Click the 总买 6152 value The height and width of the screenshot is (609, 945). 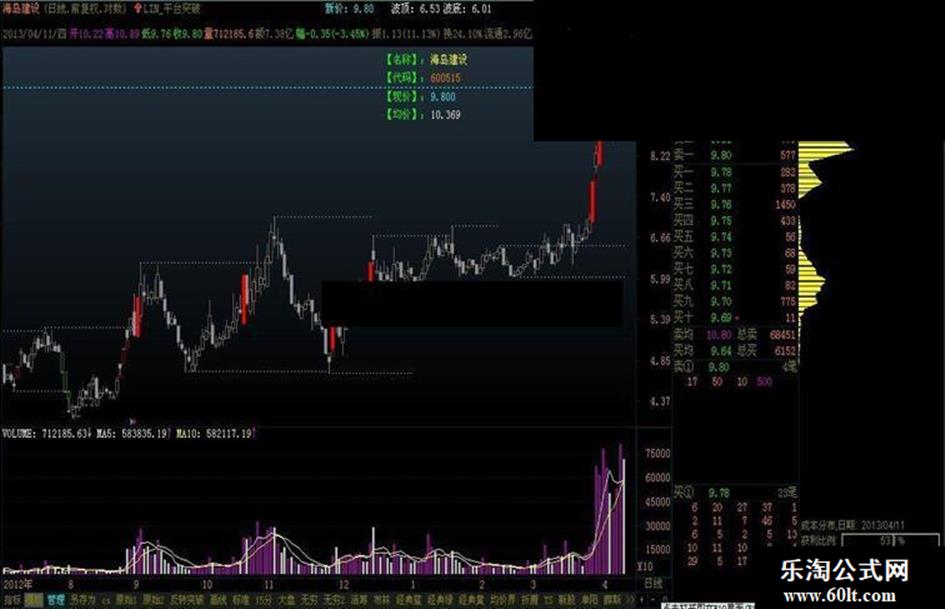785,350
